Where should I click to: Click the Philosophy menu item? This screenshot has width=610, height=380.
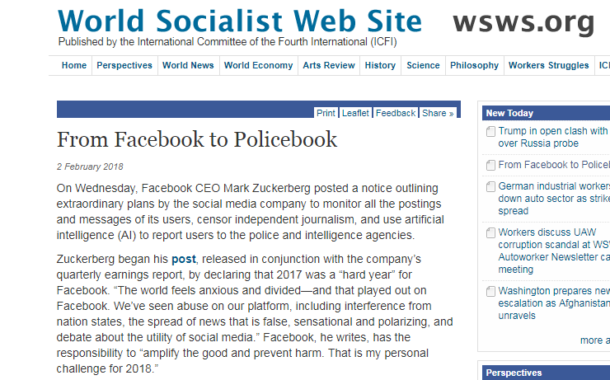click(475, 65)
